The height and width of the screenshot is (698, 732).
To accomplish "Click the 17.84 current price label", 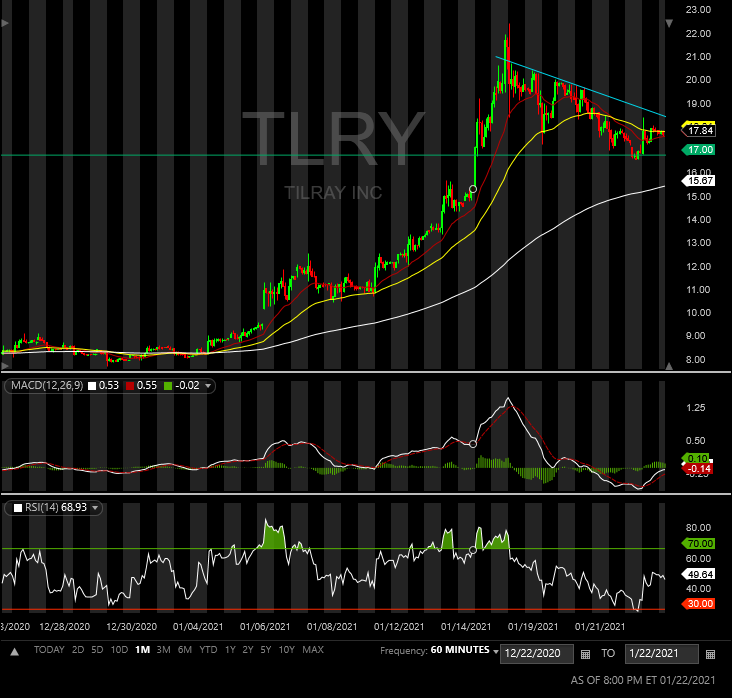I will click(698, 130).
